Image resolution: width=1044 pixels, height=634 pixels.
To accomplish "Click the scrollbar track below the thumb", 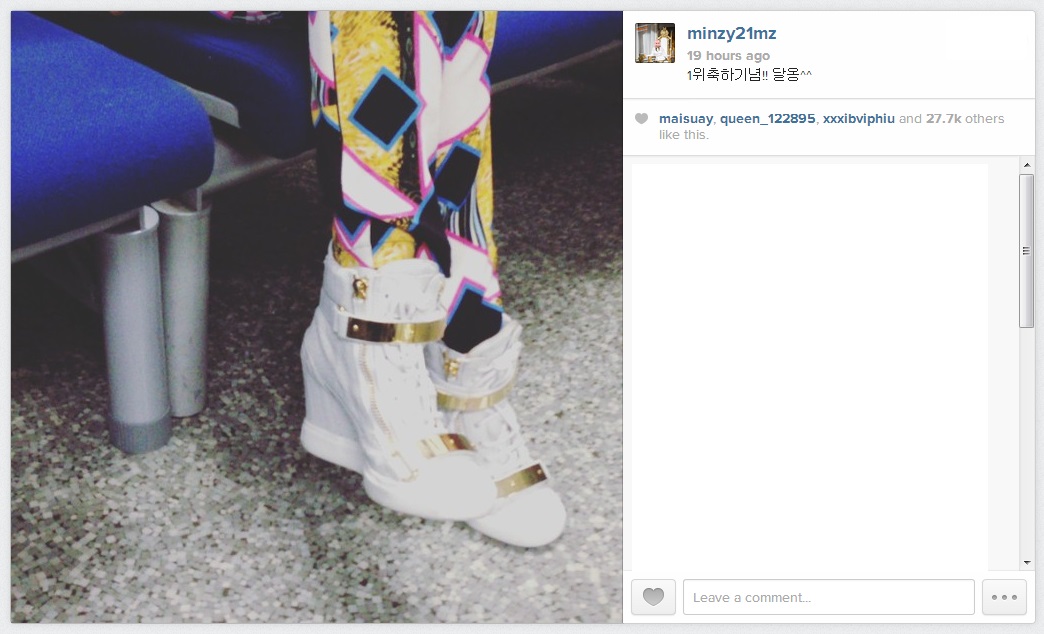I will click(x=1027, y=441).
